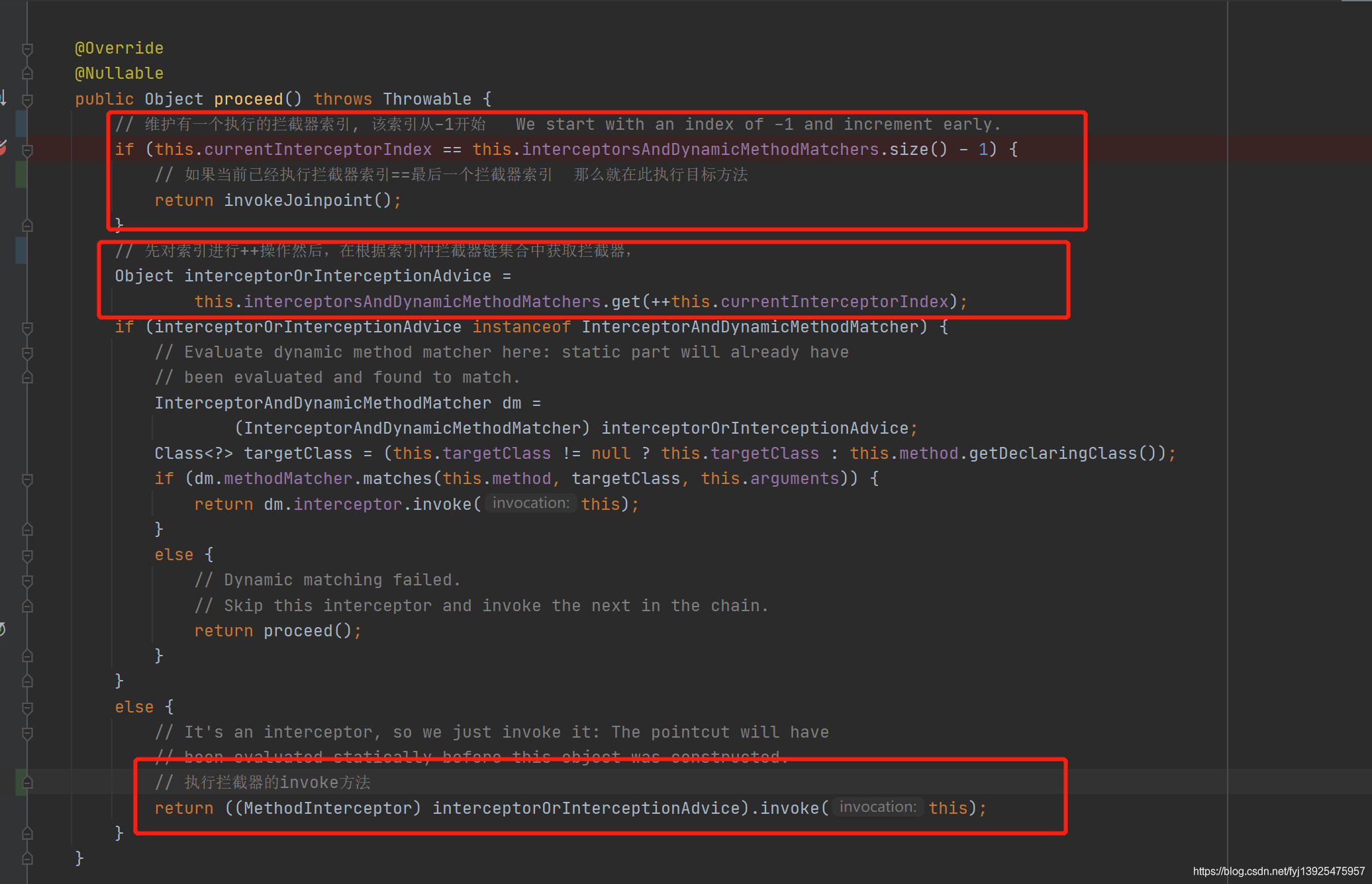
Task: Click 'currentInterceptorIndex' in the first if condition
Action: [x=318, y=150]
